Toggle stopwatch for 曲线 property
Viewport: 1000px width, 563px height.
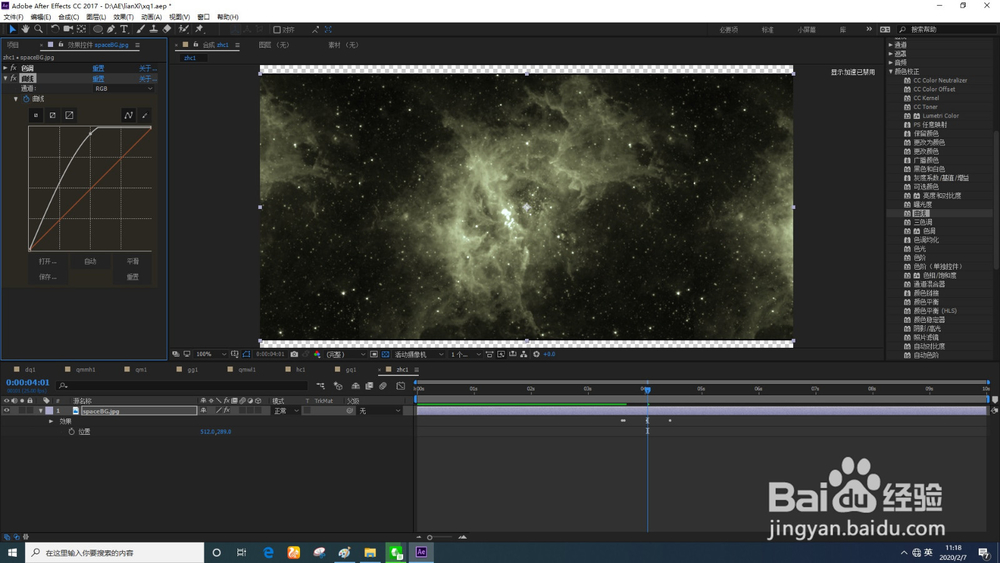26,99
